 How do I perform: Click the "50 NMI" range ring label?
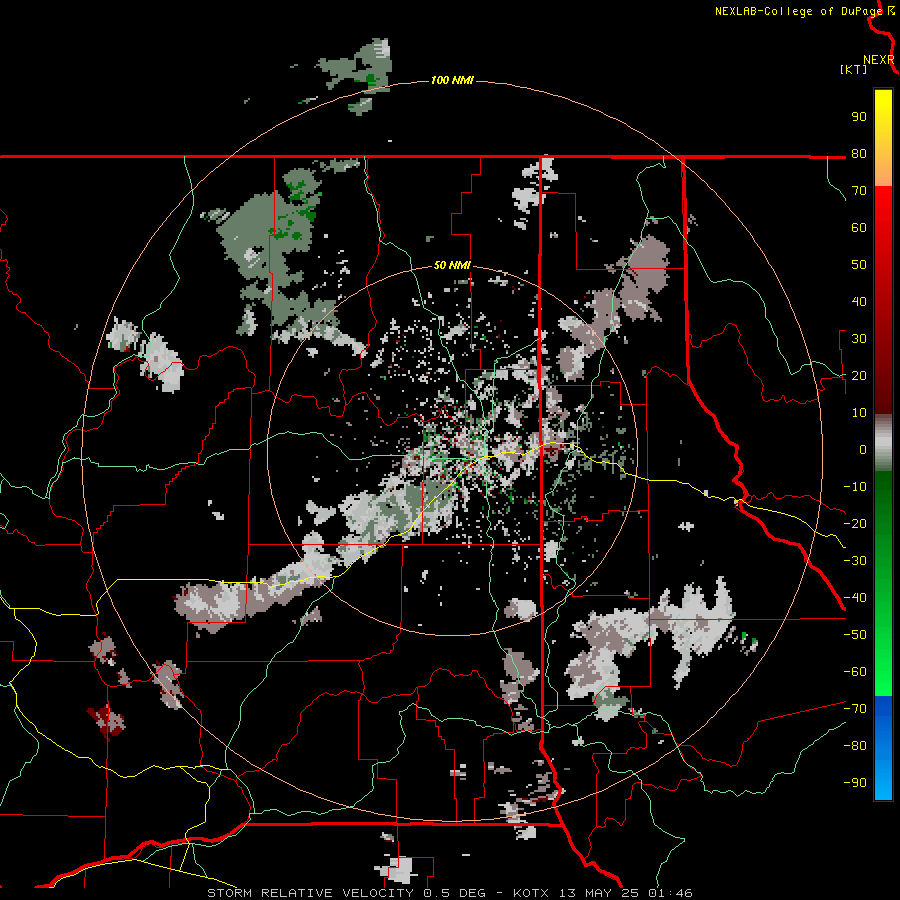452,265
